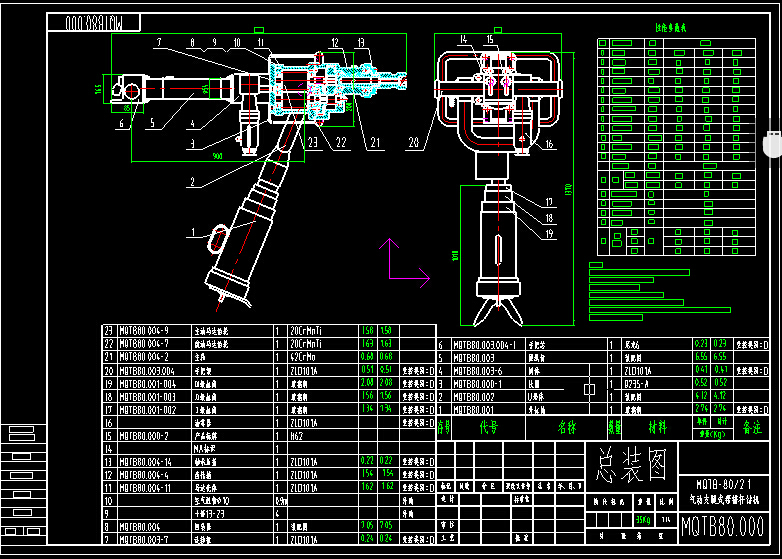The image size is (782, 559).
Task: Click the crosshair pickbox in the parts list
Action: pyautogui.click(x=589, y=388)
